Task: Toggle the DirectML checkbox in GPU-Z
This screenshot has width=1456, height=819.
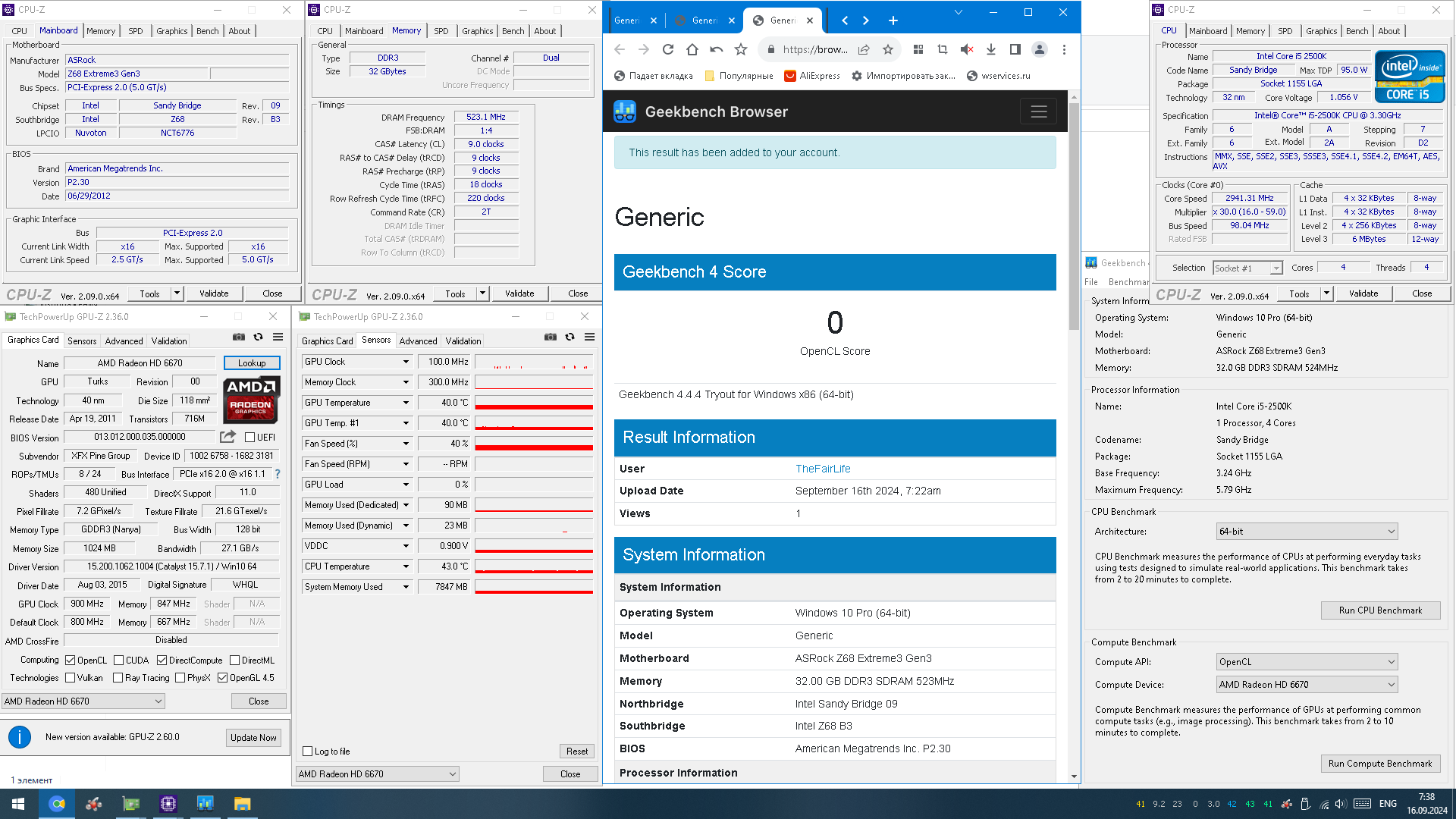Action: tap(234, 661)
